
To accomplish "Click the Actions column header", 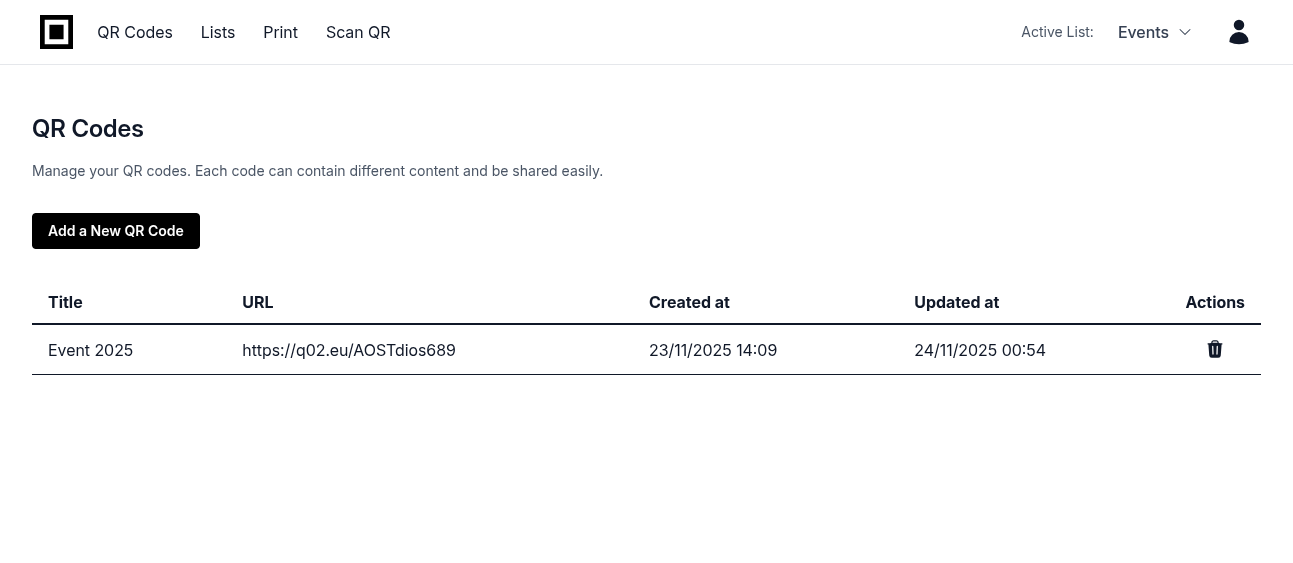I will pyautogui.click(x=1214, y=302).
